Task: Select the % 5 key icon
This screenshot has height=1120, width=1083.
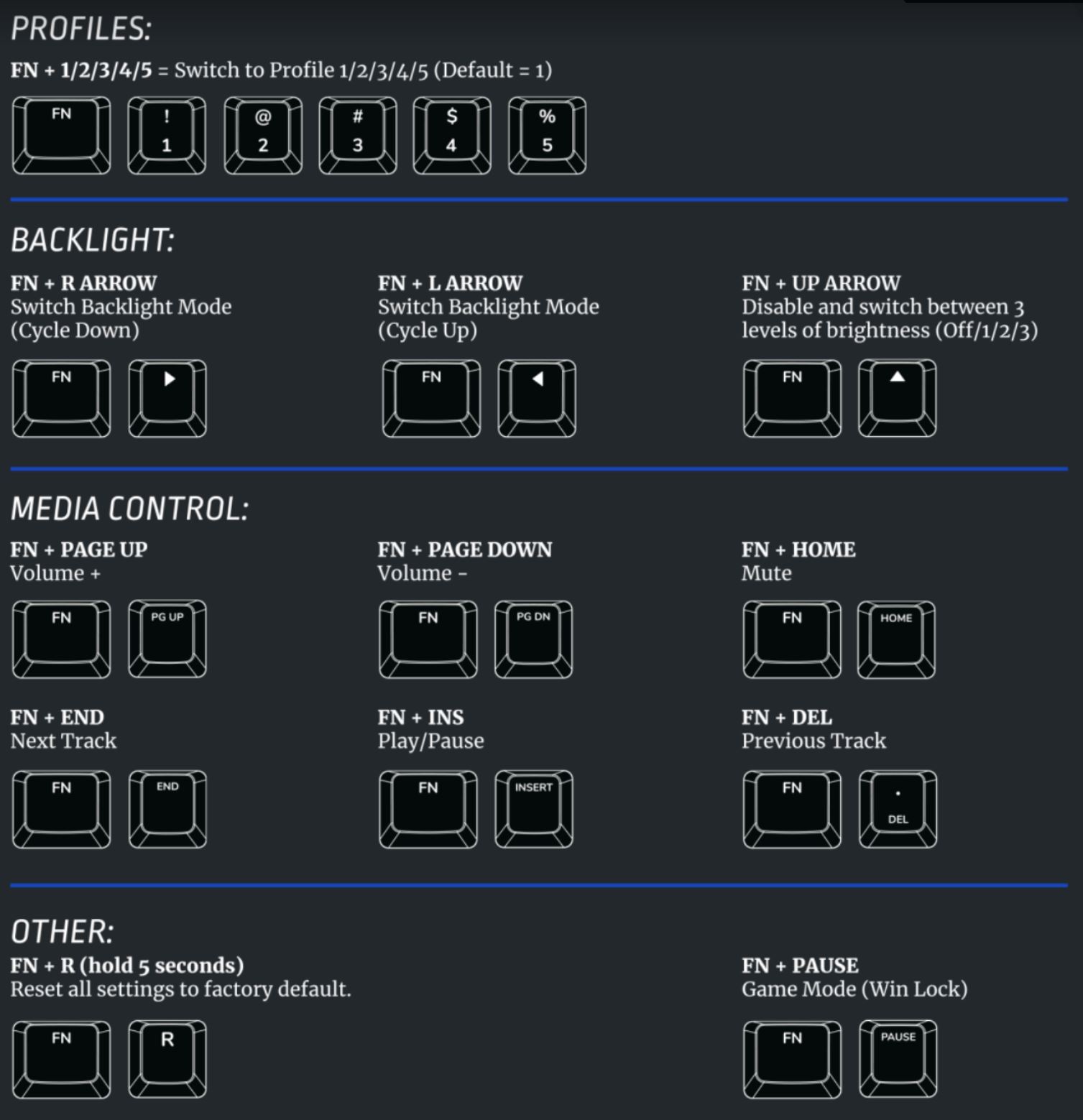Action: coord(547,136)
